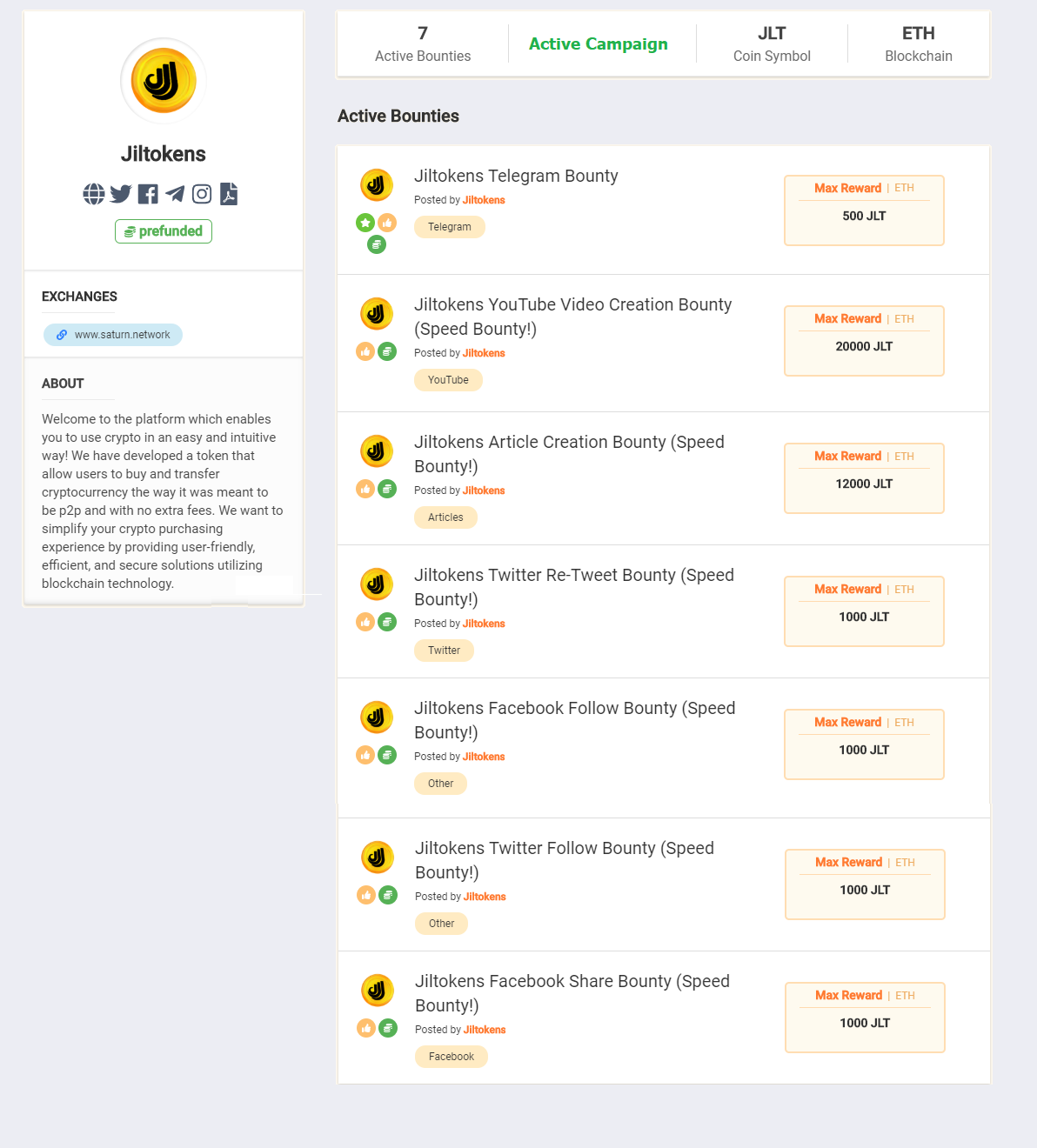This screenshot has height=1148, width=1037.
Task: Click the Facebook category tag
Action: 452,1057
